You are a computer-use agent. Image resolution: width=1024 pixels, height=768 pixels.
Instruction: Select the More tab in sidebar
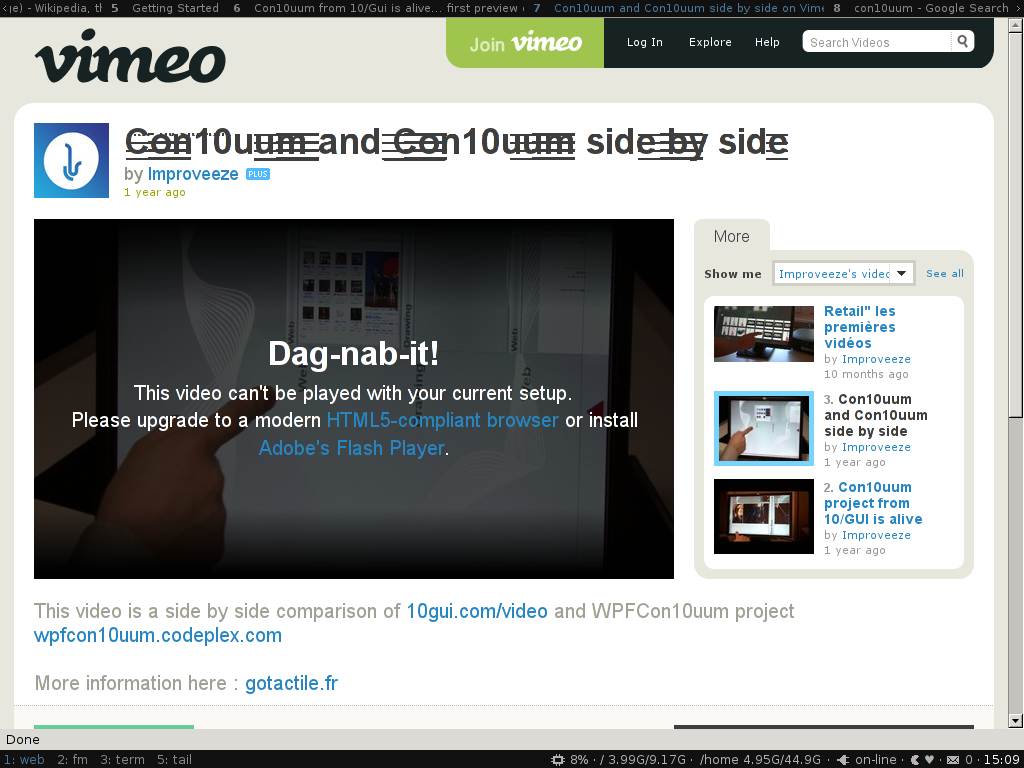[x=731, y=237]
